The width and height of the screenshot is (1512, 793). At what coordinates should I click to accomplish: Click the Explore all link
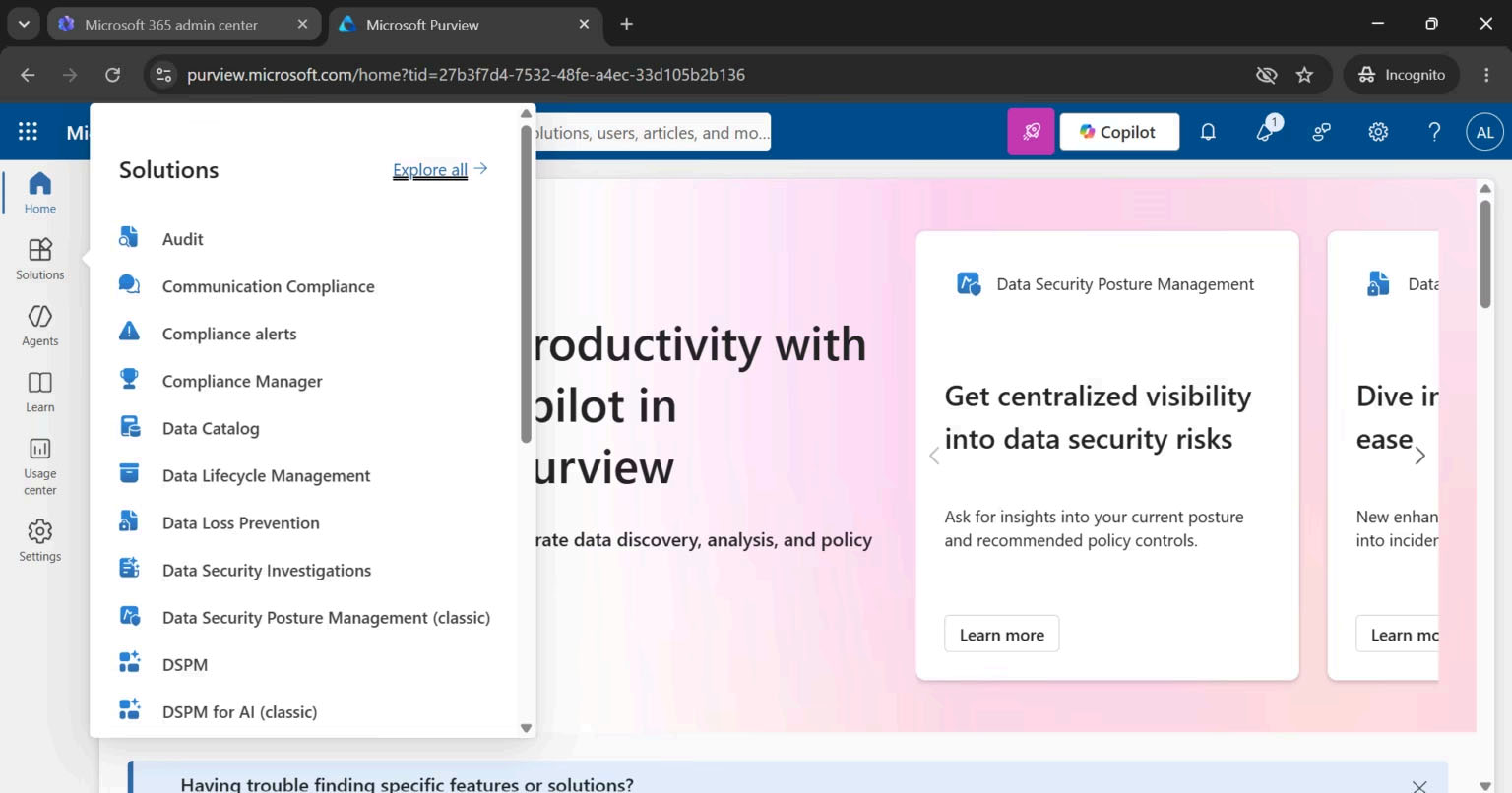(439, 169)
